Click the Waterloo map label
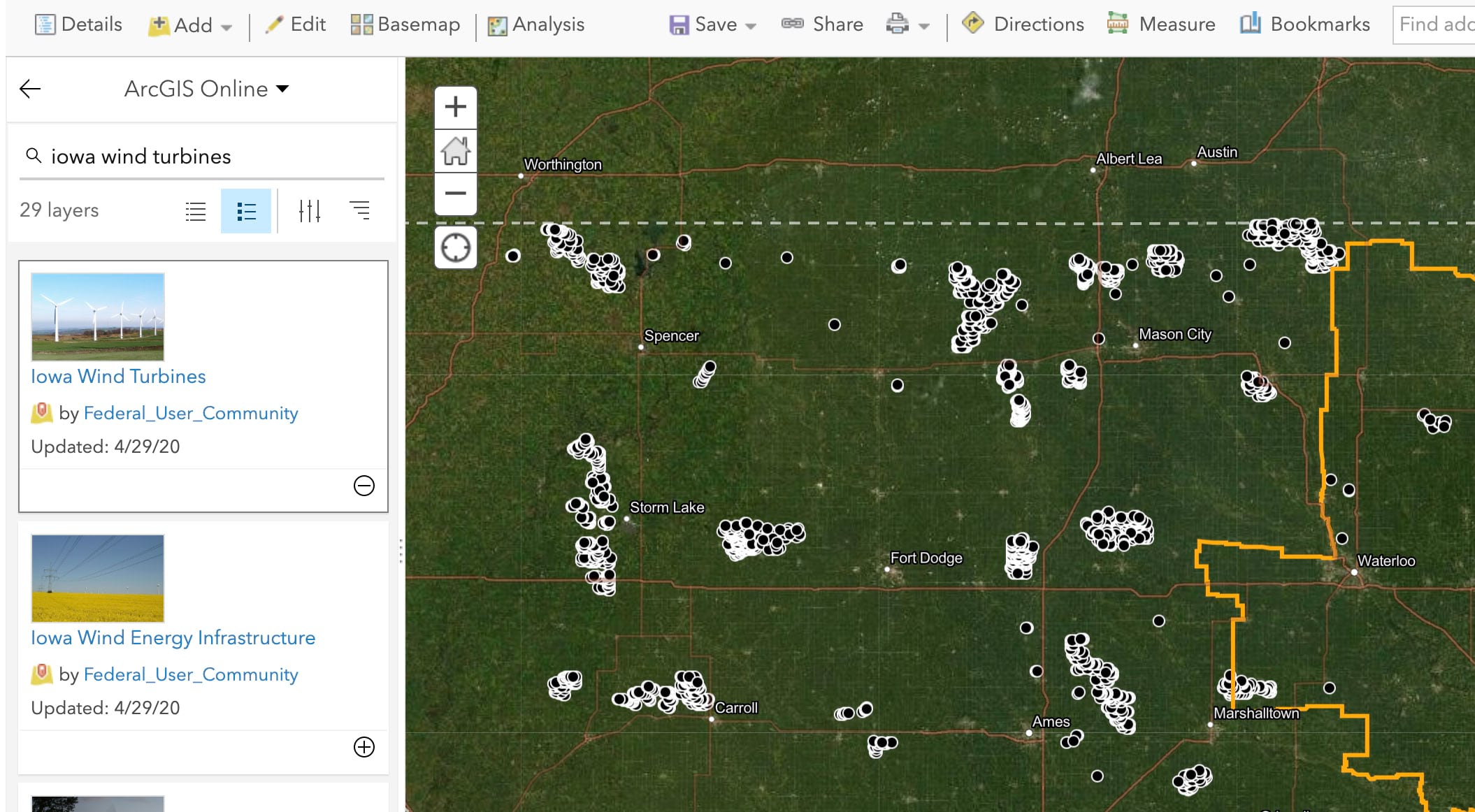Image resolution: width=1475 pixels, height=812 pixels. pyautogui.click(x=1386, y=560)
